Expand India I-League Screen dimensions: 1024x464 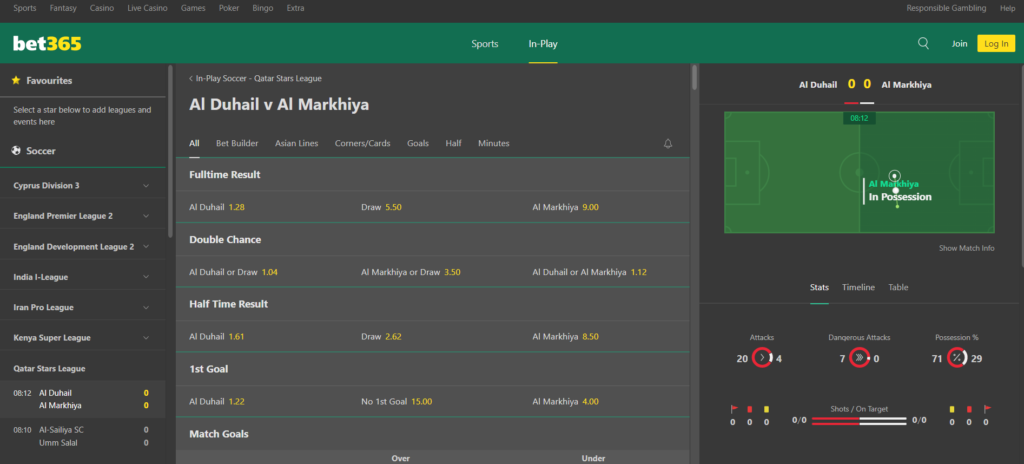(82, 277)
